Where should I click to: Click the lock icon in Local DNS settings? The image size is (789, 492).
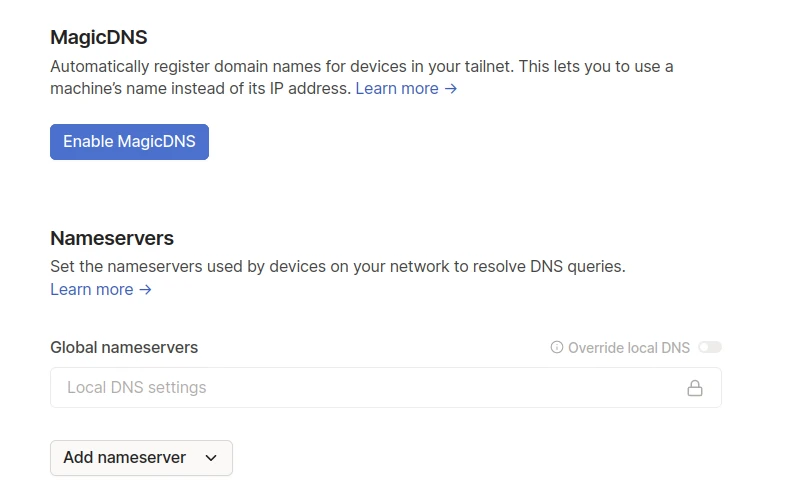point(694,388)
